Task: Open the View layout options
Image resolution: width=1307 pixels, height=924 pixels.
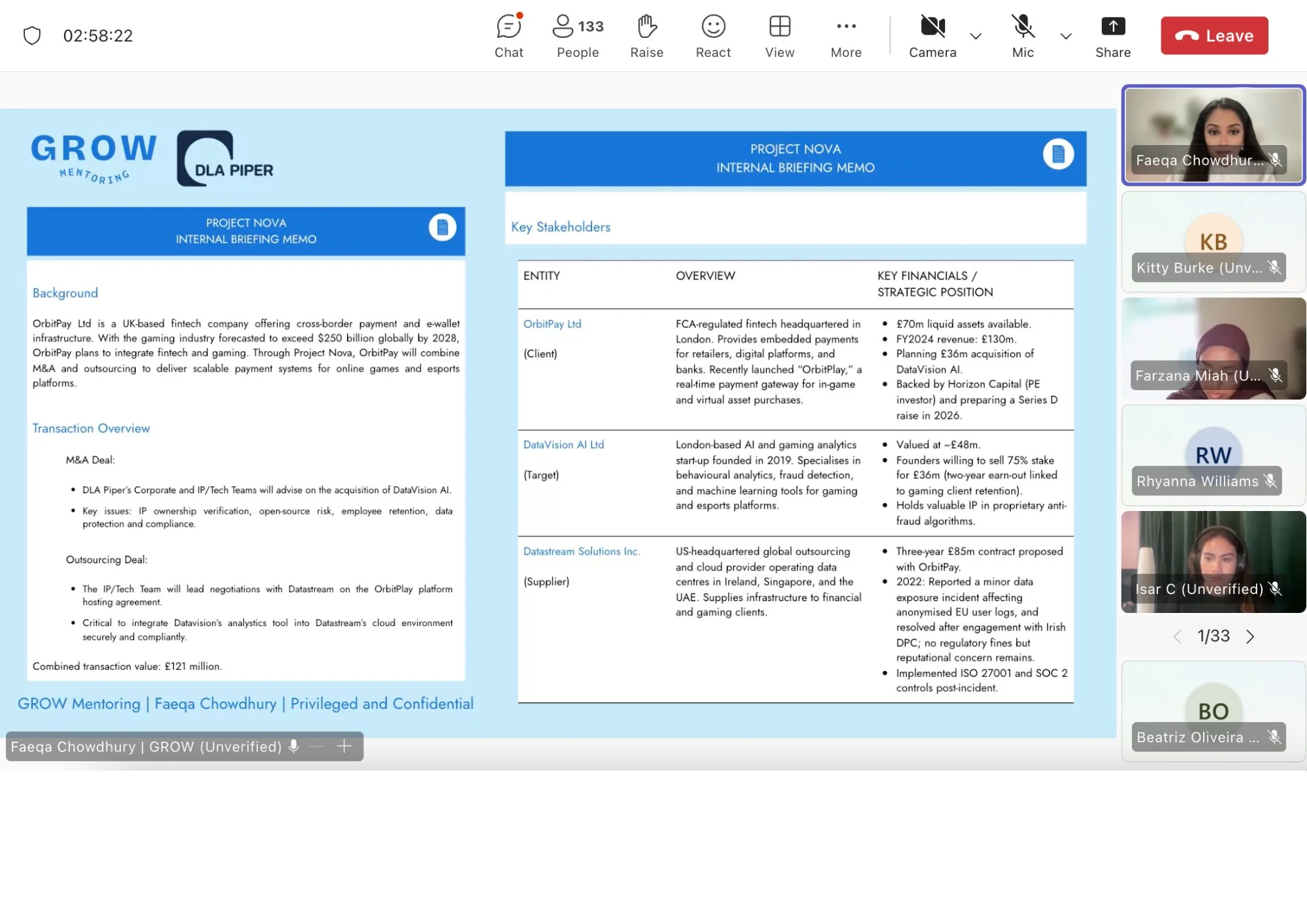Action: [x=780, y=36]
